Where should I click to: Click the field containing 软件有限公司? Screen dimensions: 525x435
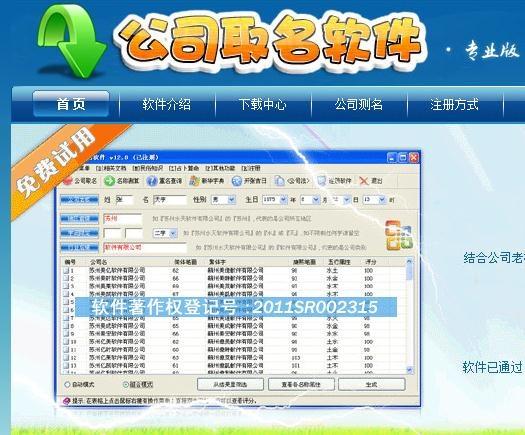[145, 247]
